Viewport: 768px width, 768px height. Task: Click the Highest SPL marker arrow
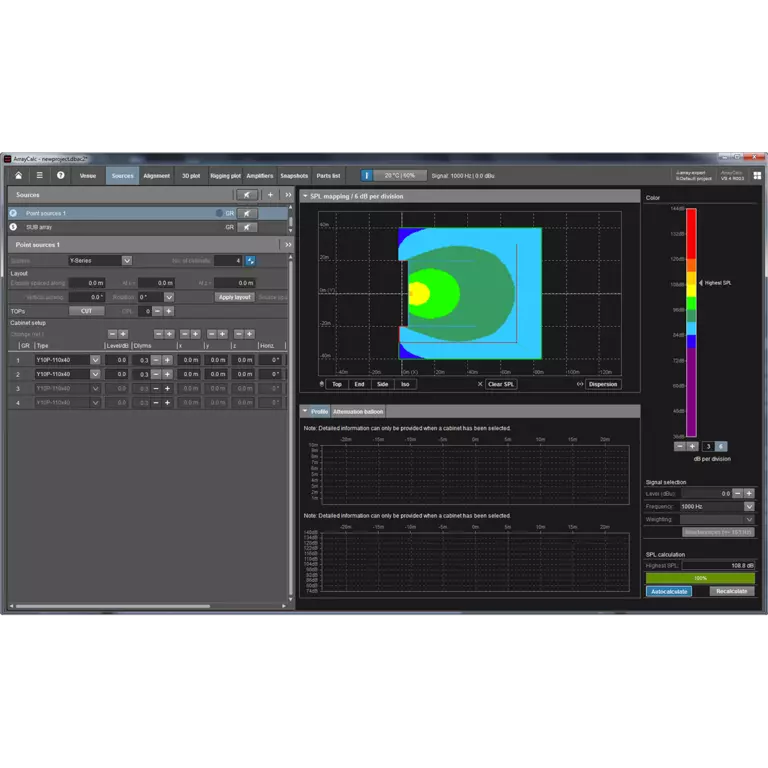[x=701, y=283]
